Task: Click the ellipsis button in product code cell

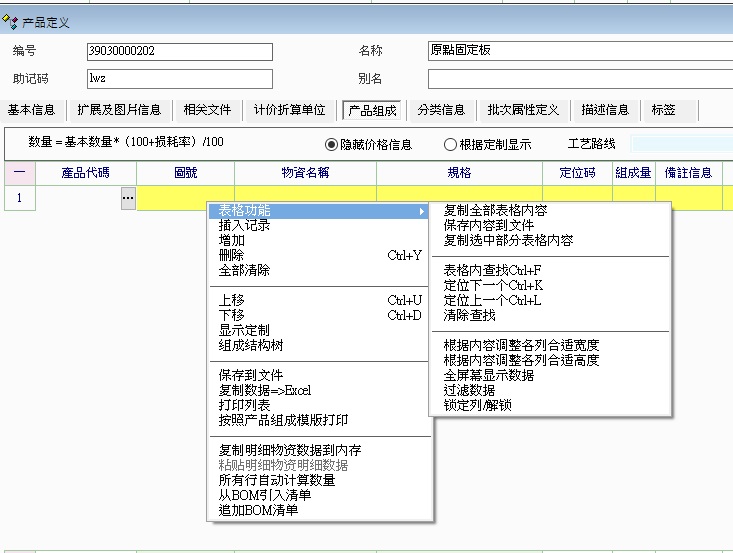Action: point(128,198)
